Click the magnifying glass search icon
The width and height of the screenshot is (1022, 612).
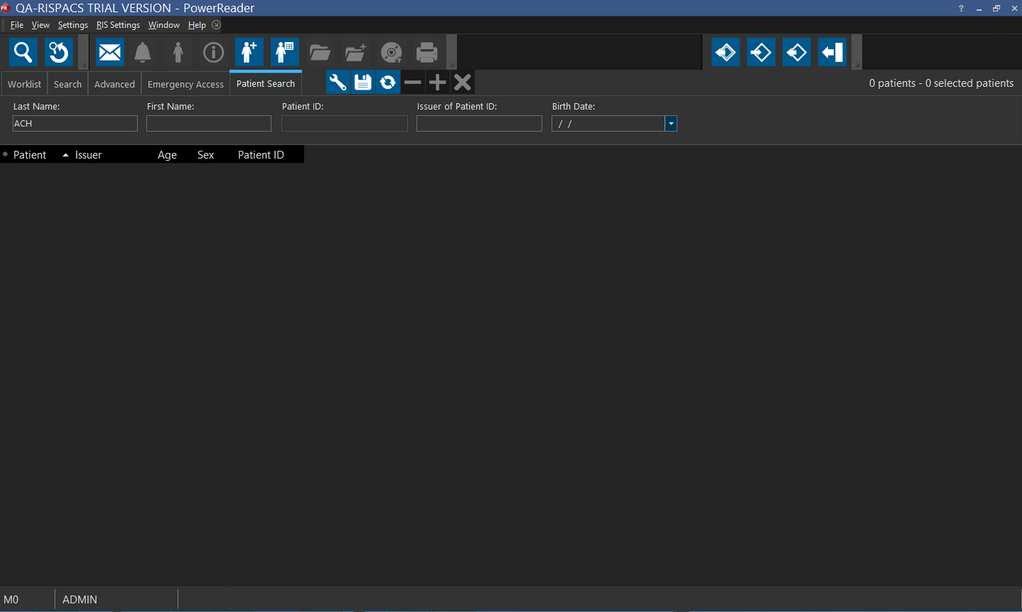tap(23, 52)
